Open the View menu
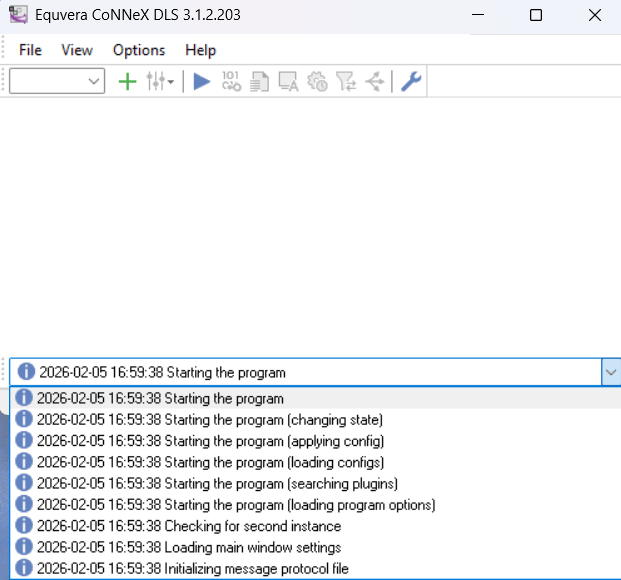Image resolution: width=621 pixels, height=580 pixels. [77, 50]
